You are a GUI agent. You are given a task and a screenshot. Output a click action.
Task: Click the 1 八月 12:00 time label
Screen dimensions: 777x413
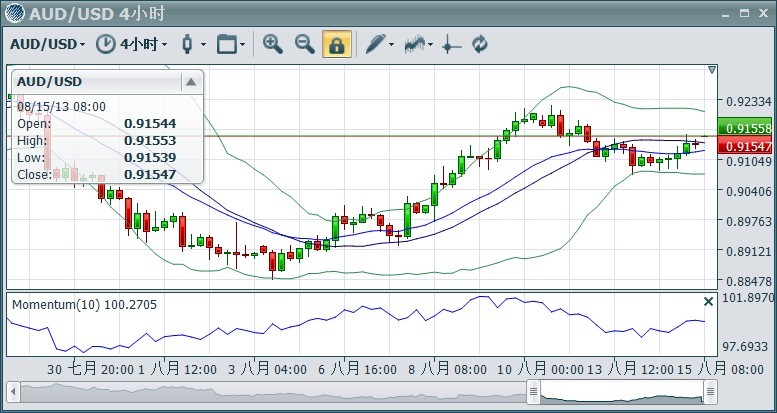point(177,369)
